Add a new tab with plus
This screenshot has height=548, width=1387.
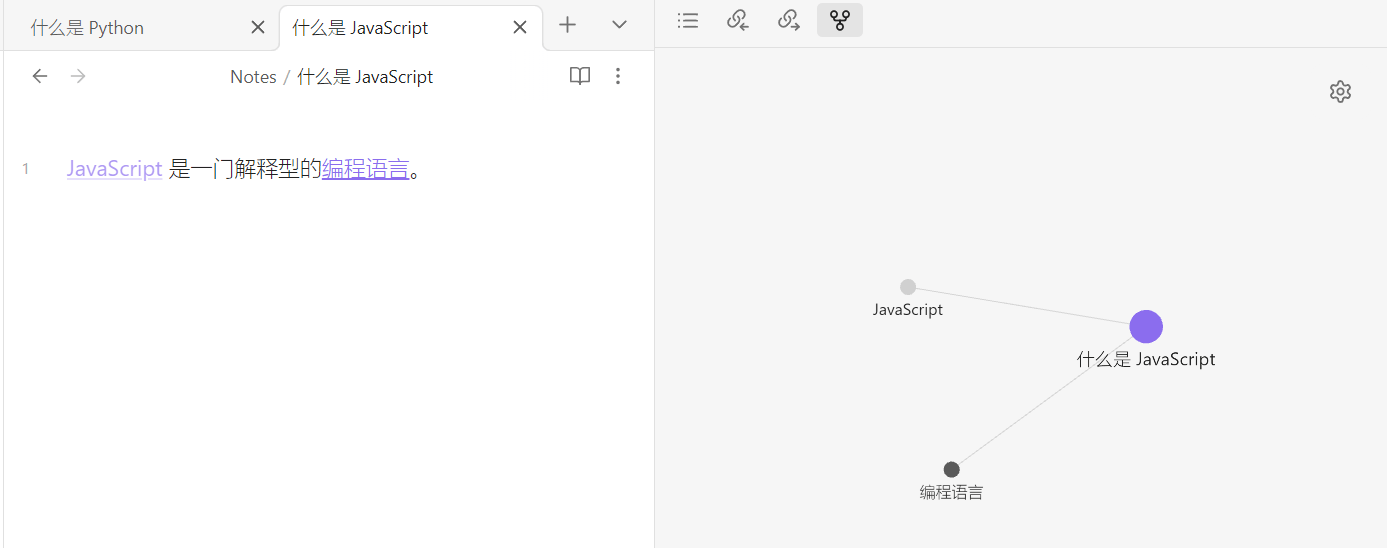pos(567,25)
